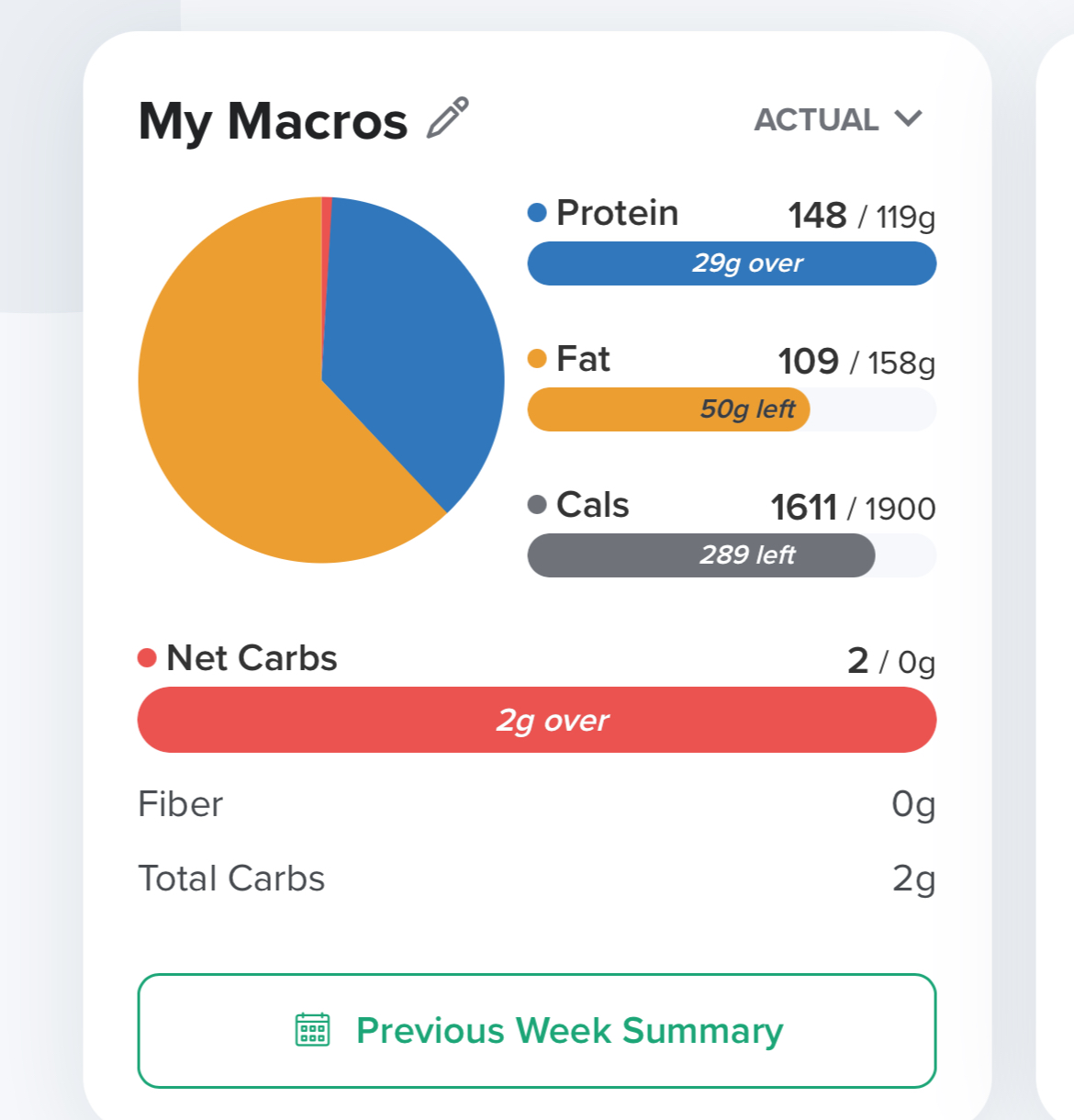1074x1120 pixels.
Task: Click the chevron arrow next to ACTUAL
Action: coord(908,118)
